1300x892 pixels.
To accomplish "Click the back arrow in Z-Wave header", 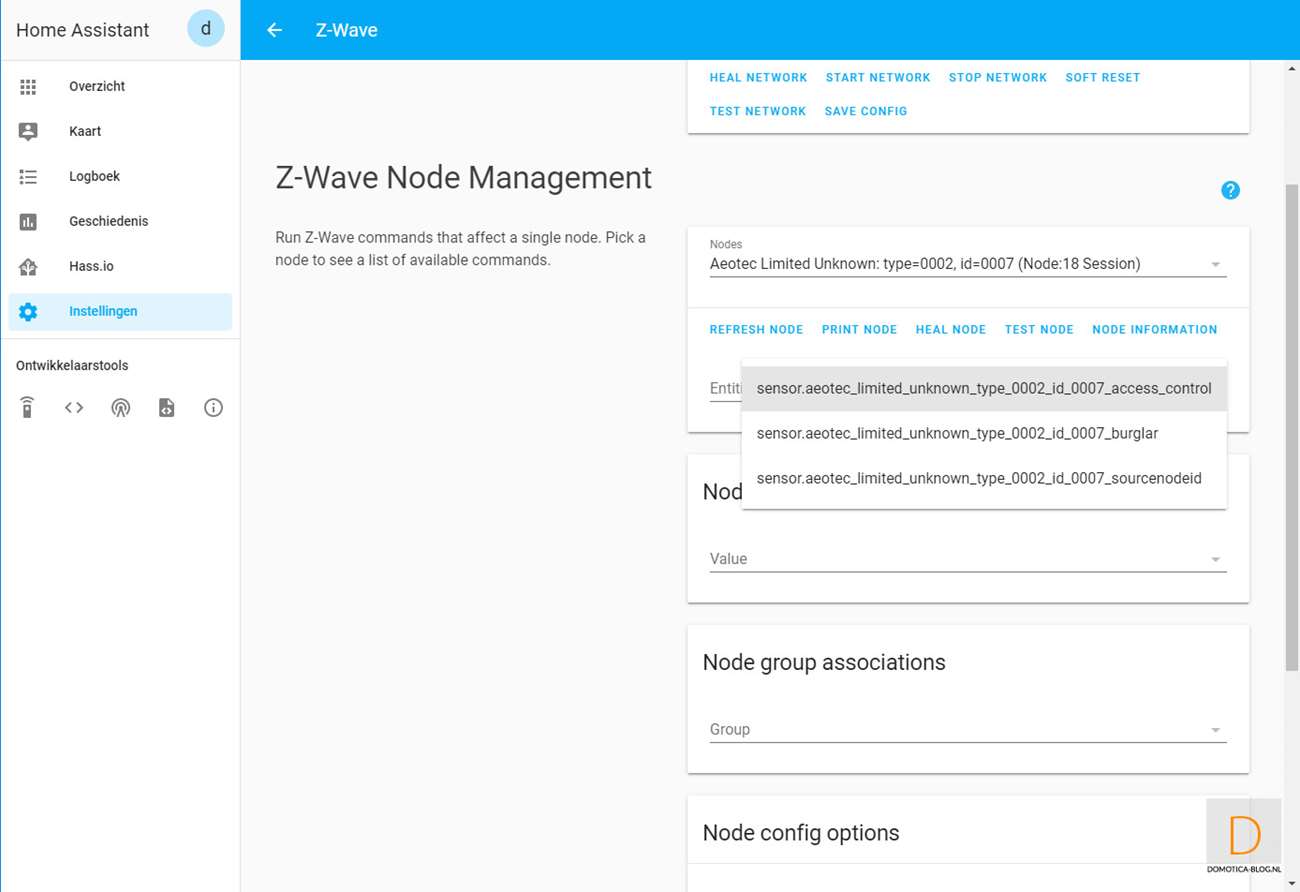I will [x=274, y=30].
